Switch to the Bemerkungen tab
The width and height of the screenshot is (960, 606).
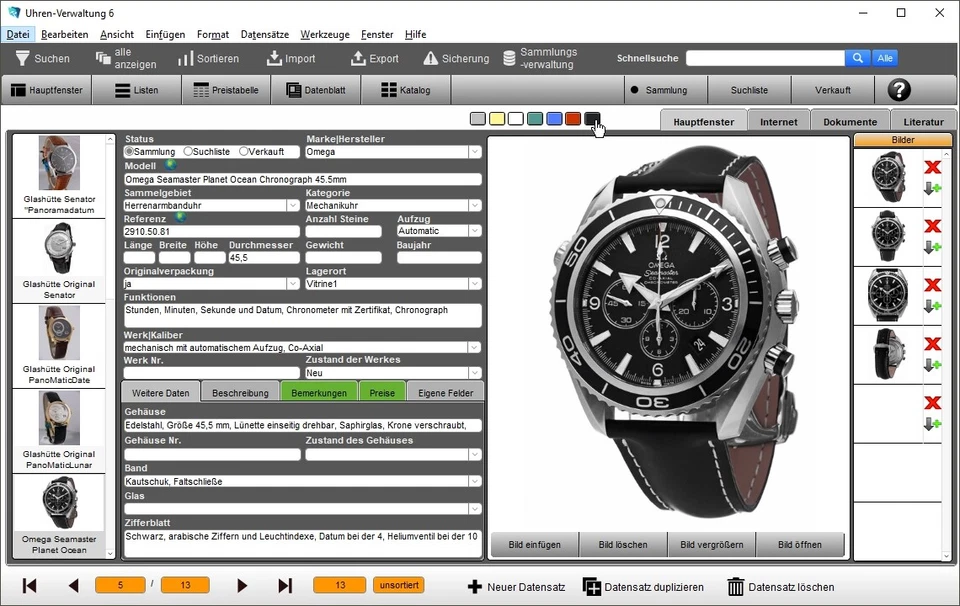[319, 393]
